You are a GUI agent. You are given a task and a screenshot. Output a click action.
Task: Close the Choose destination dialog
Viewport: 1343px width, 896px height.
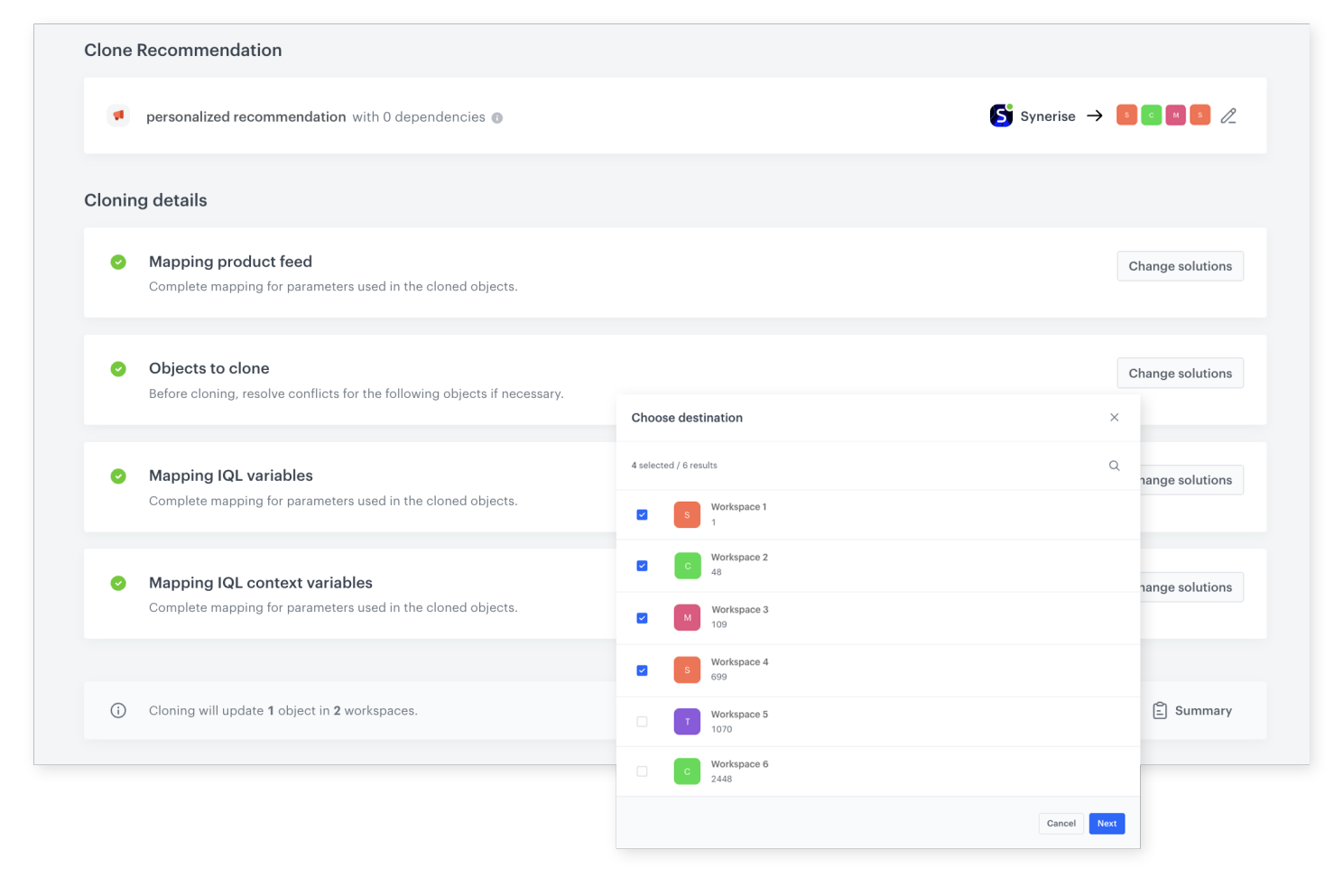[1114, 418]
